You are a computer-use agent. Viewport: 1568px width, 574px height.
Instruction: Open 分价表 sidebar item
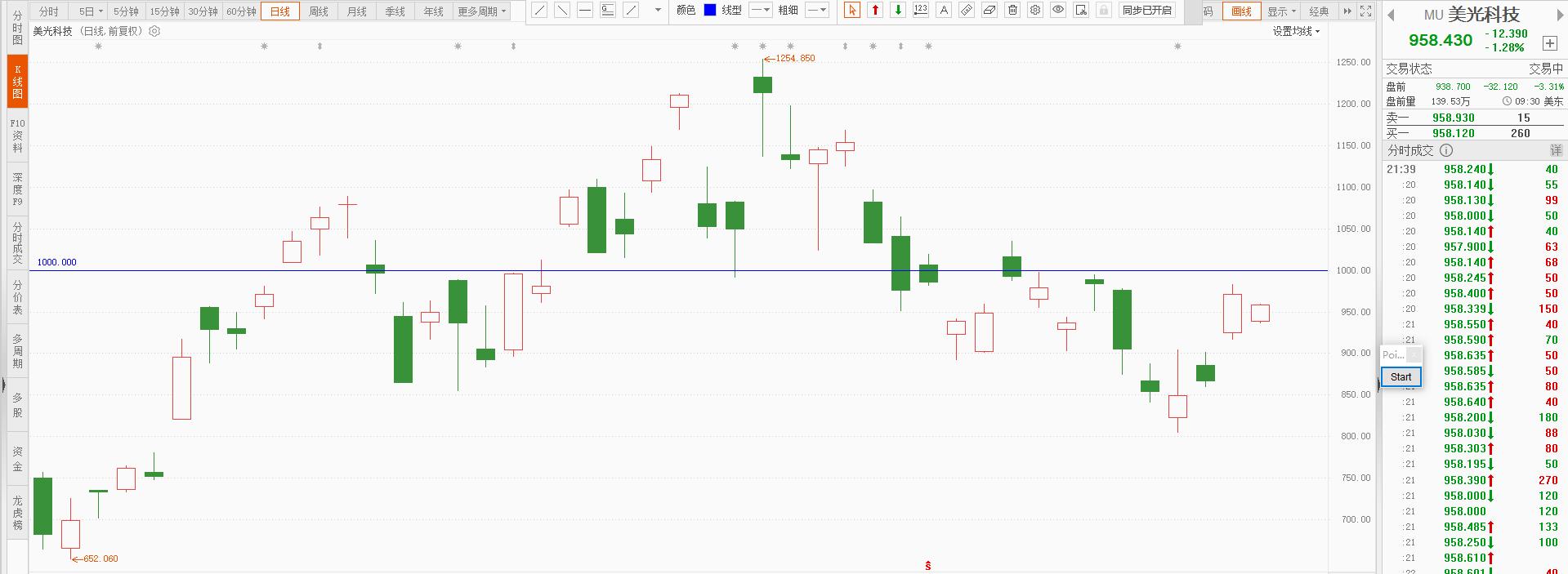pyautogui.click(x=17, y=297)
